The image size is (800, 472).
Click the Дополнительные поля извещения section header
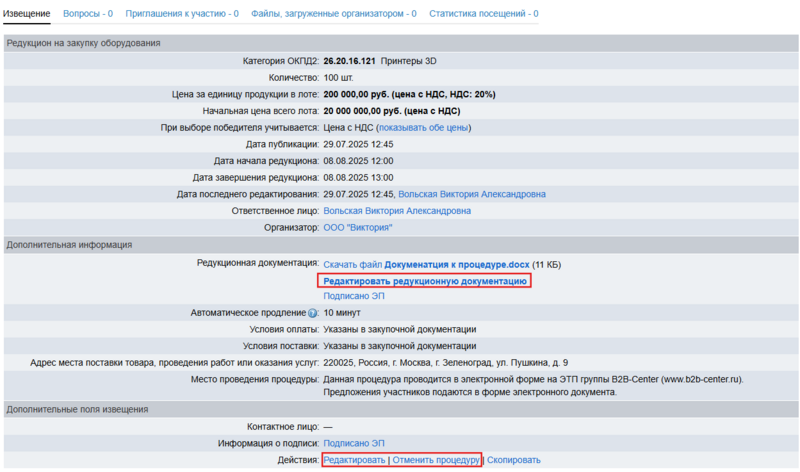coord(77,409)
